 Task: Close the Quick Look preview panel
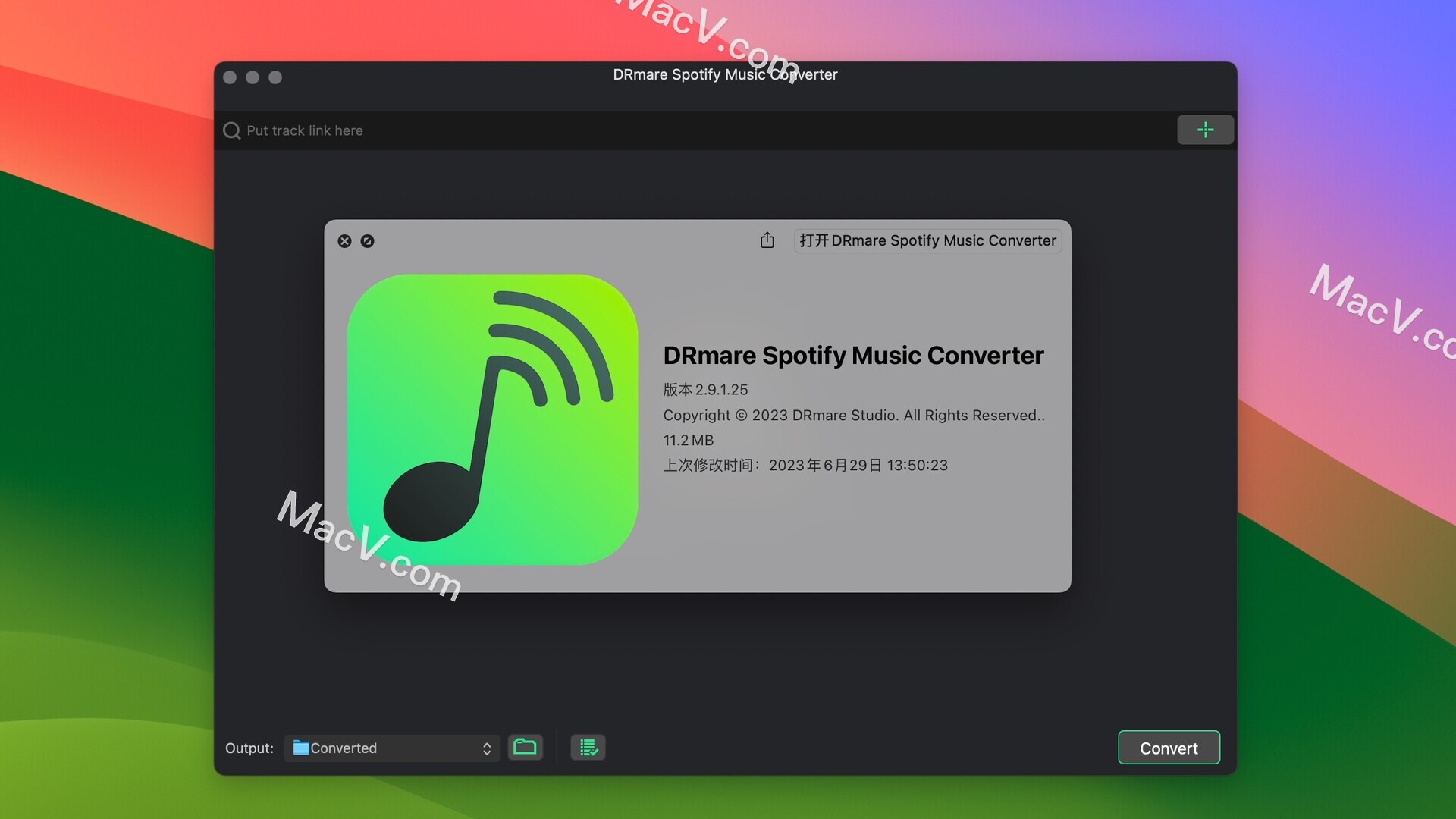click(344, 241)
